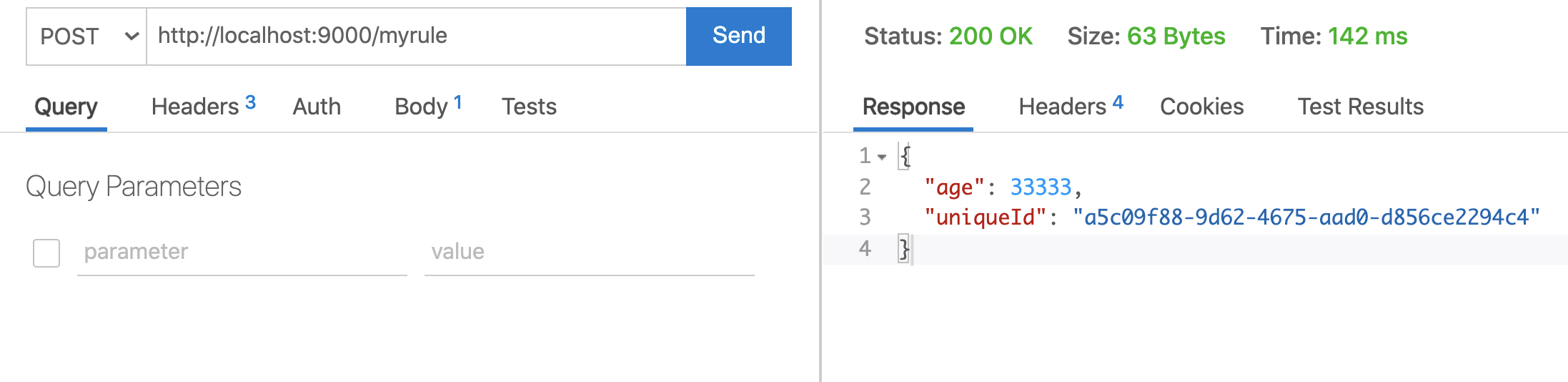Click the age value 33333
Image resolution: width=1568 pixels, height=382 pixels.
[x=1041, y=187]
